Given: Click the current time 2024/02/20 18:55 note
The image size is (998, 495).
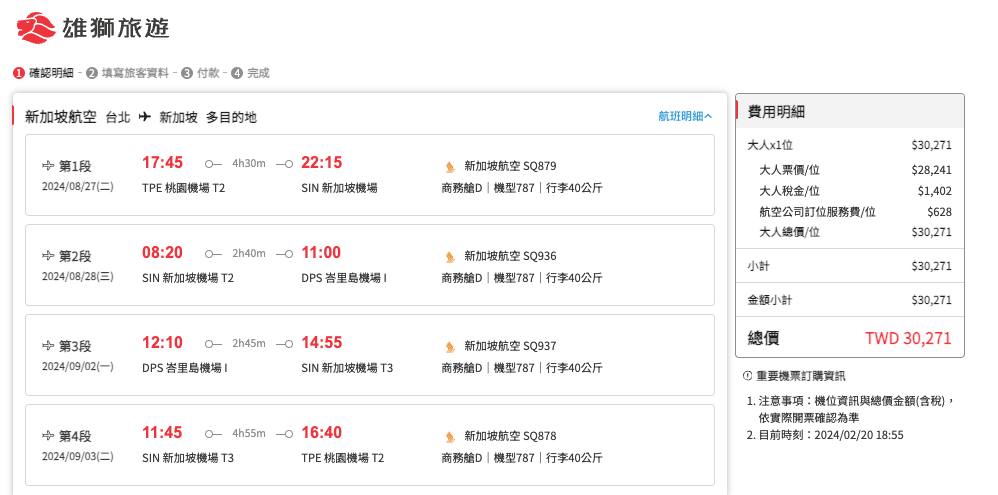Looking at the screenshot, I should 831,435.
